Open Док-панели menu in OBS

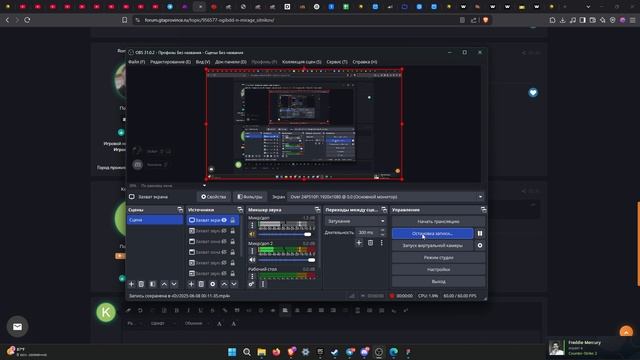tap(231, 62)
